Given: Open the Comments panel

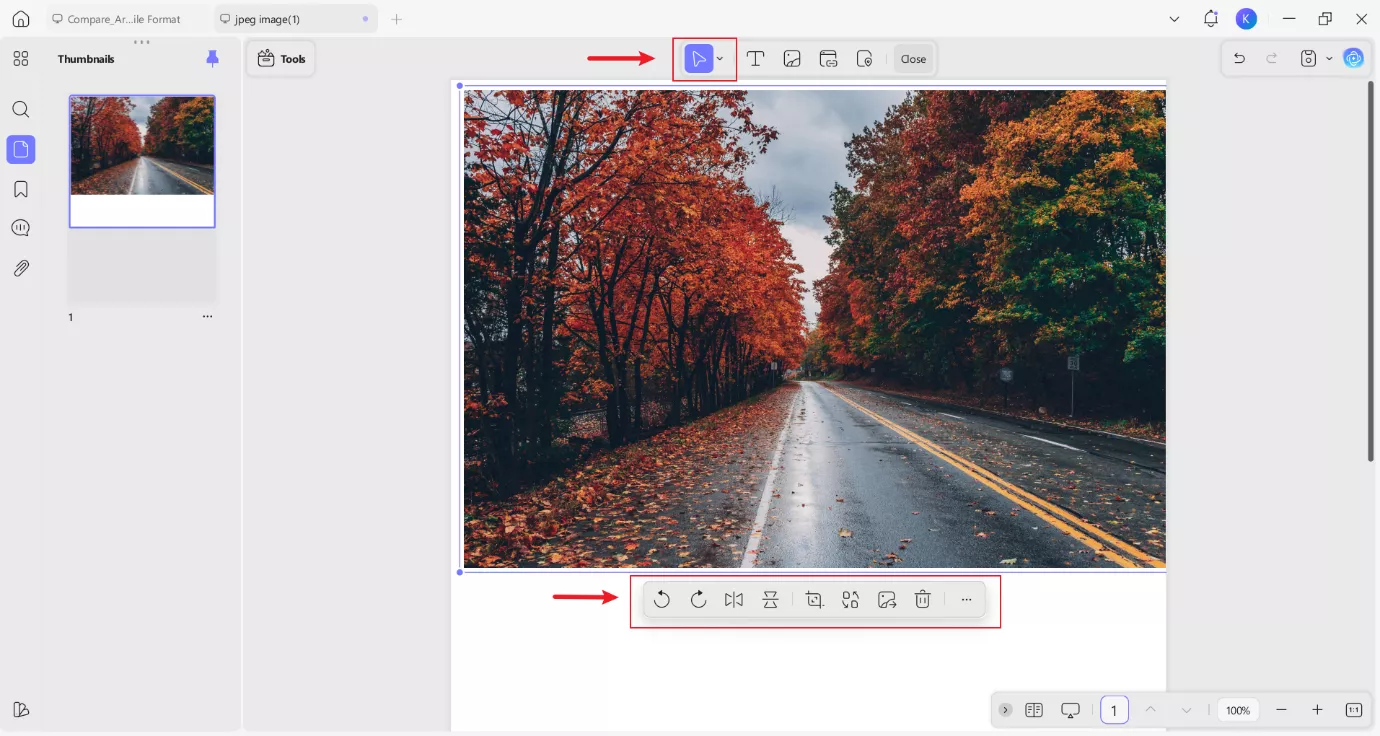Looking at the screenshot, I should click(x=20, y=227).
